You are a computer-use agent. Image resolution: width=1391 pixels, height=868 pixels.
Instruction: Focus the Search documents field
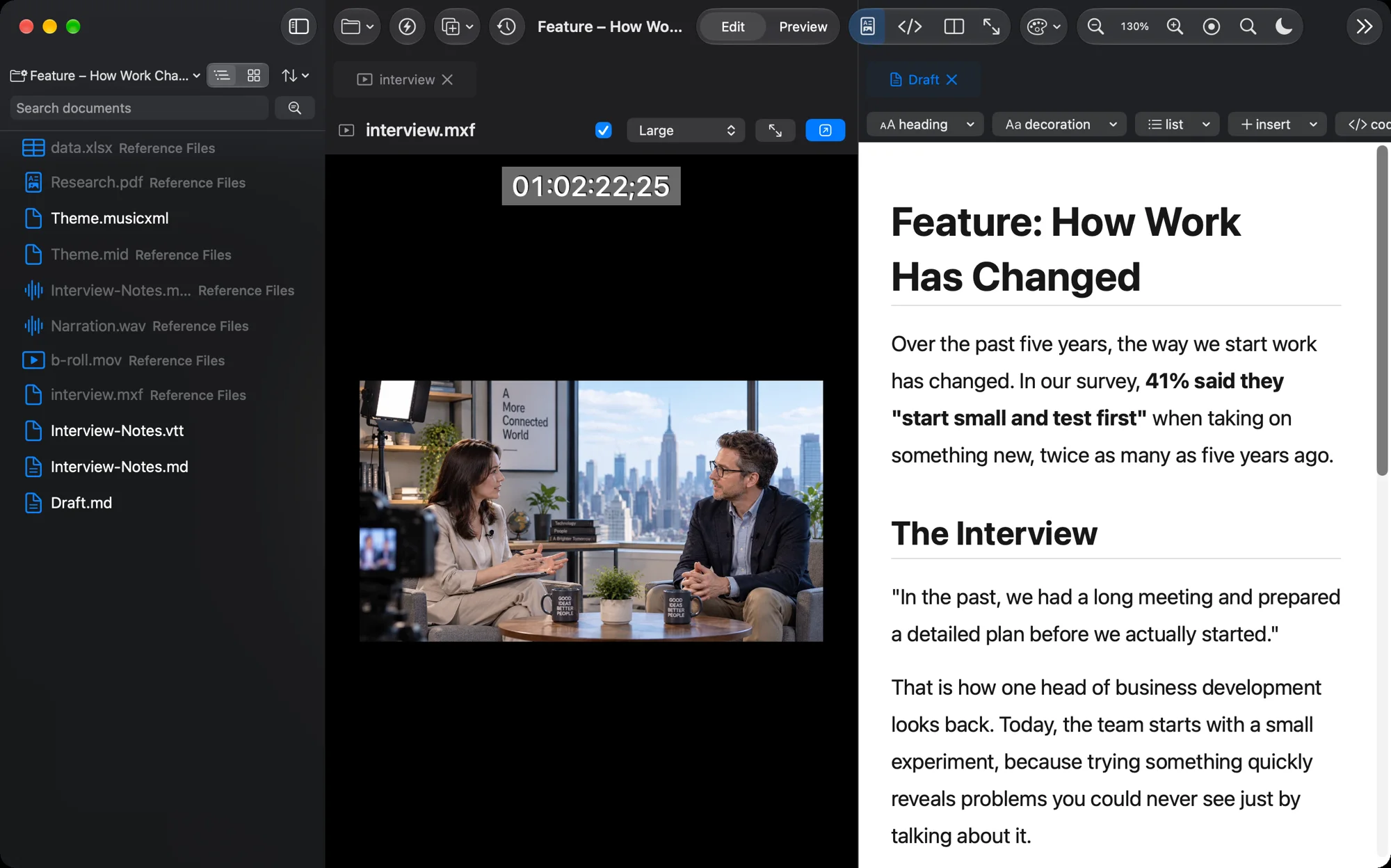coord(139,108)
